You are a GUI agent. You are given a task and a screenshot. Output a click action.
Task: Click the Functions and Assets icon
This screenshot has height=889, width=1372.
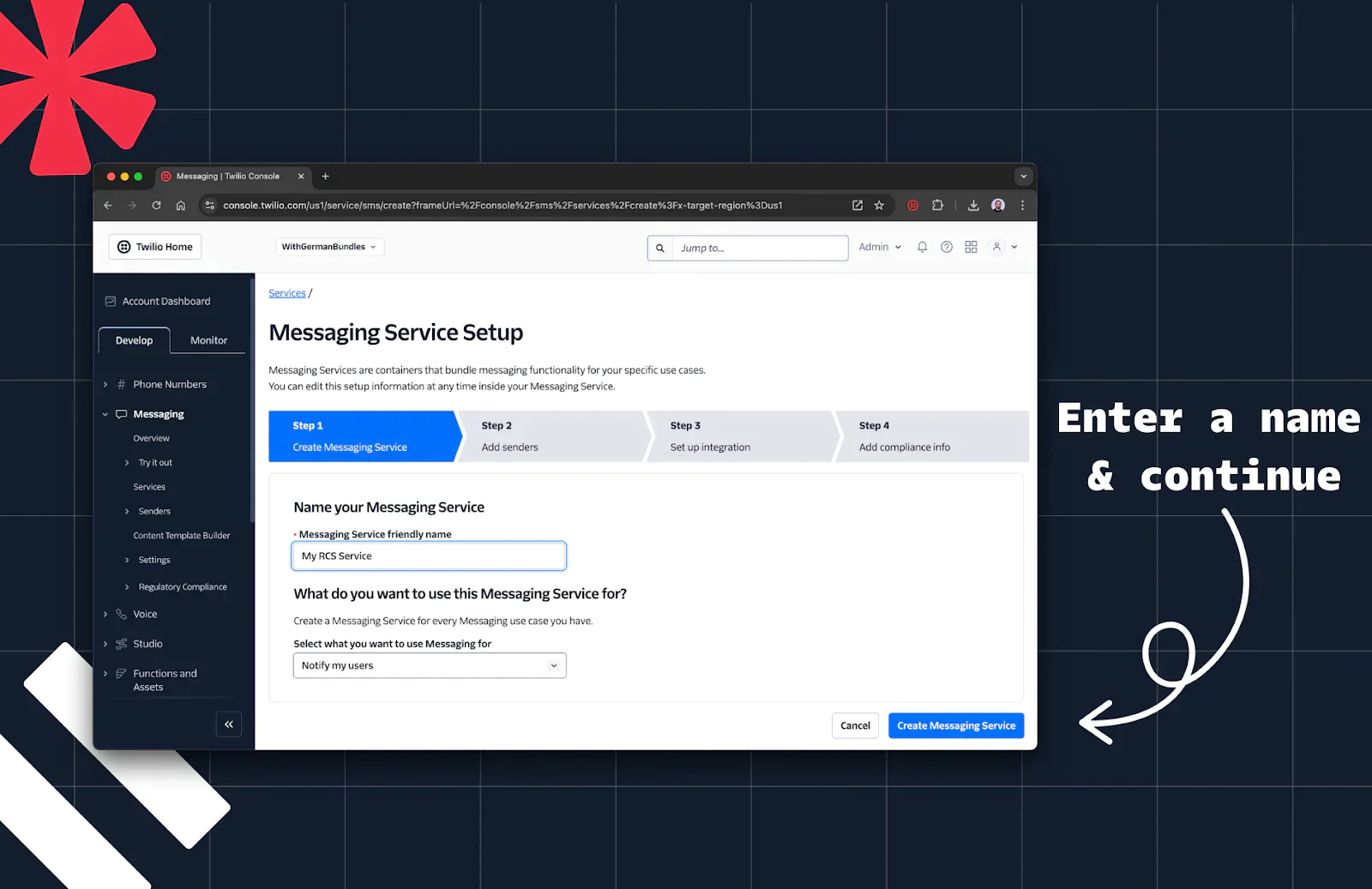pos(121,674)
